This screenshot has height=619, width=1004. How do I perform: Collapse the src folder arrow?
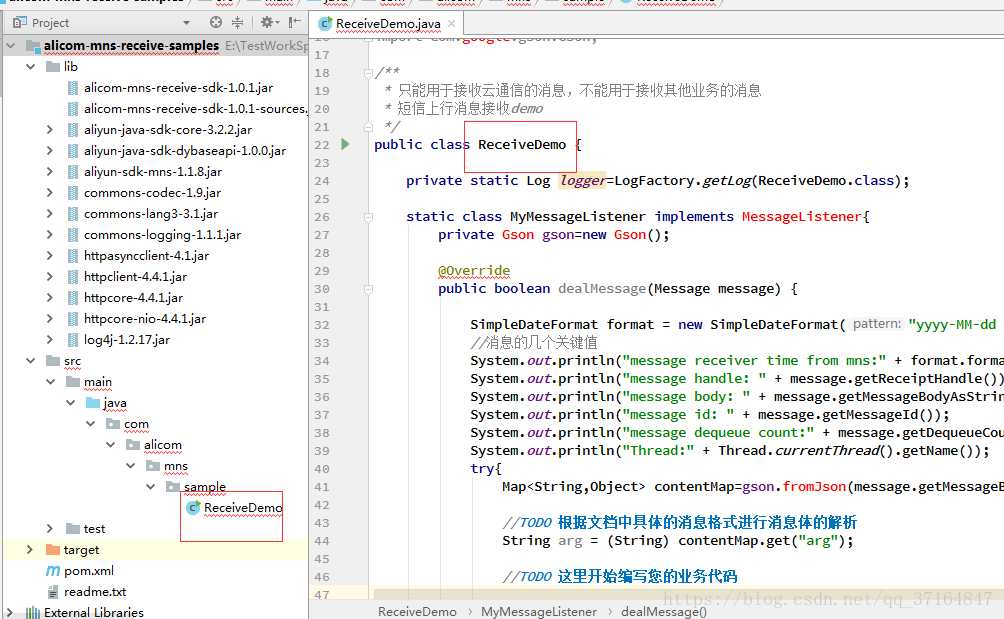tap(30, 360)
